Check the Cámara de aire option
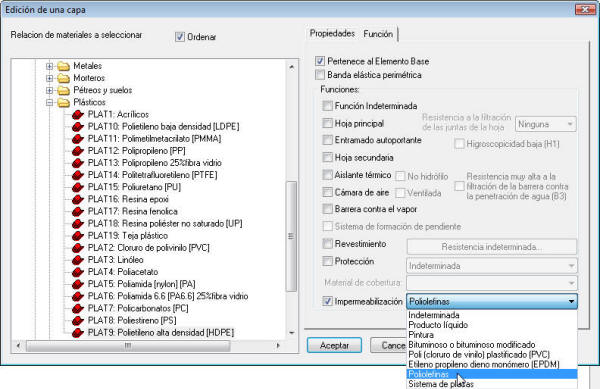600x389 pixels. tap(327, 192)
